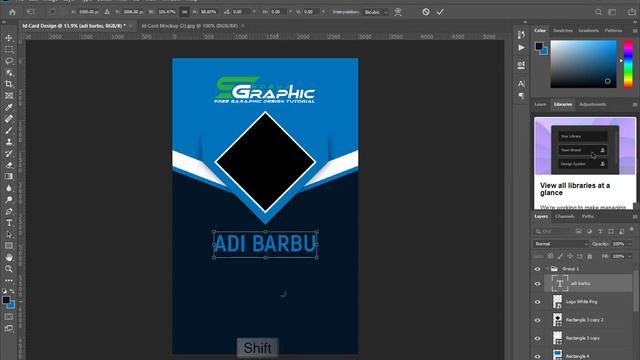Image resolution: width=640 pixels, height=360 pixels.
Task: Hide the Group 1 layer group
Action: pos(537,269)
